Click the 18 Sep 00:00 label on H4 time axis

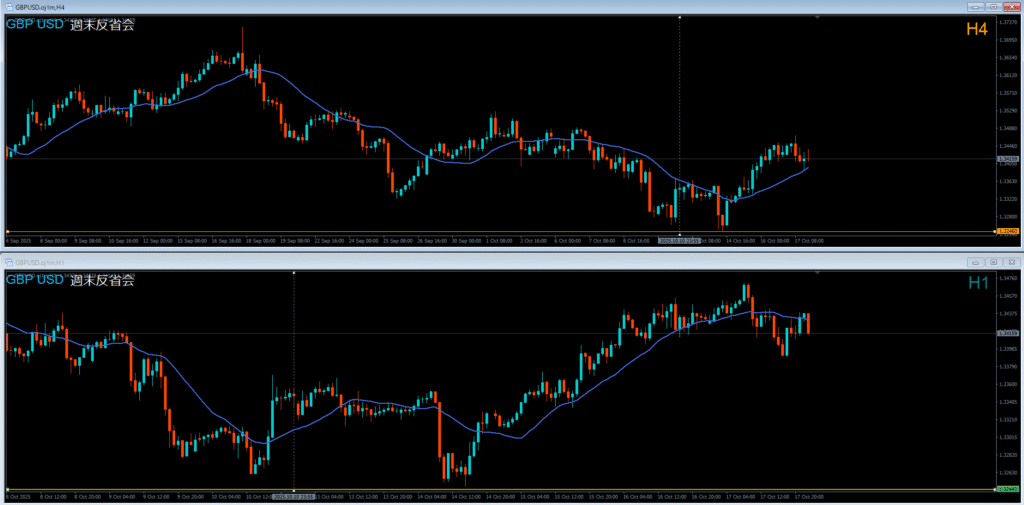(x=260, y=240)
